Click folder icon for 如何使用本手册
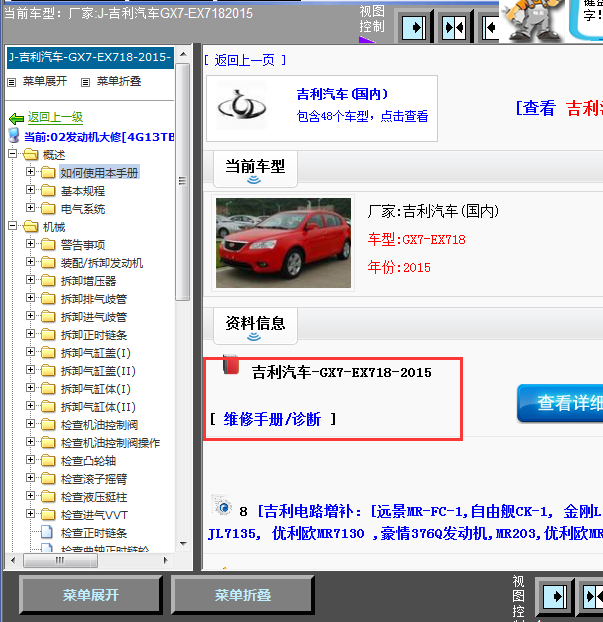603x622 pixels. pyautogui.click(x=48, y=173)
